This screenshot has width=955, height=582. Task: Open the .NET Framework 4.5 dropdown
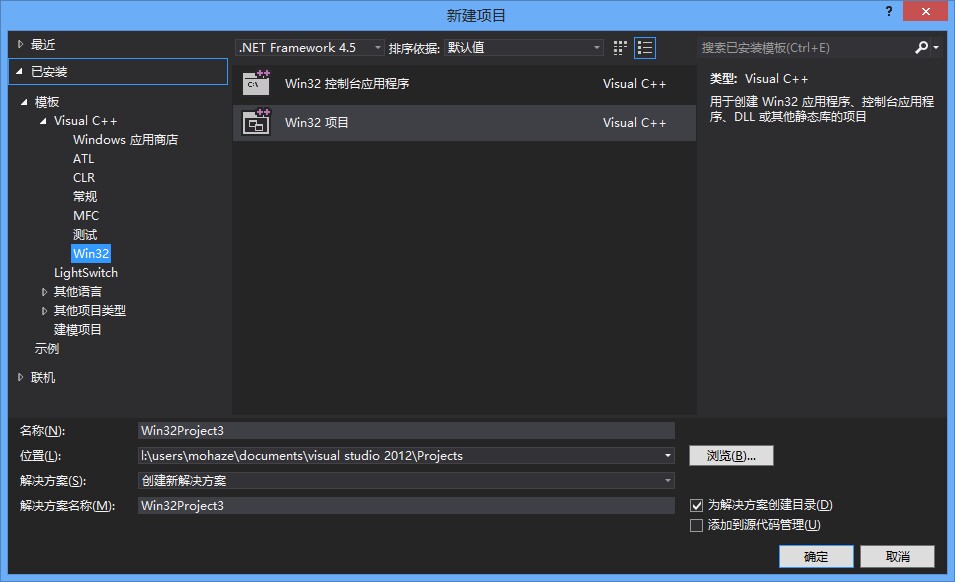[310, 47]
